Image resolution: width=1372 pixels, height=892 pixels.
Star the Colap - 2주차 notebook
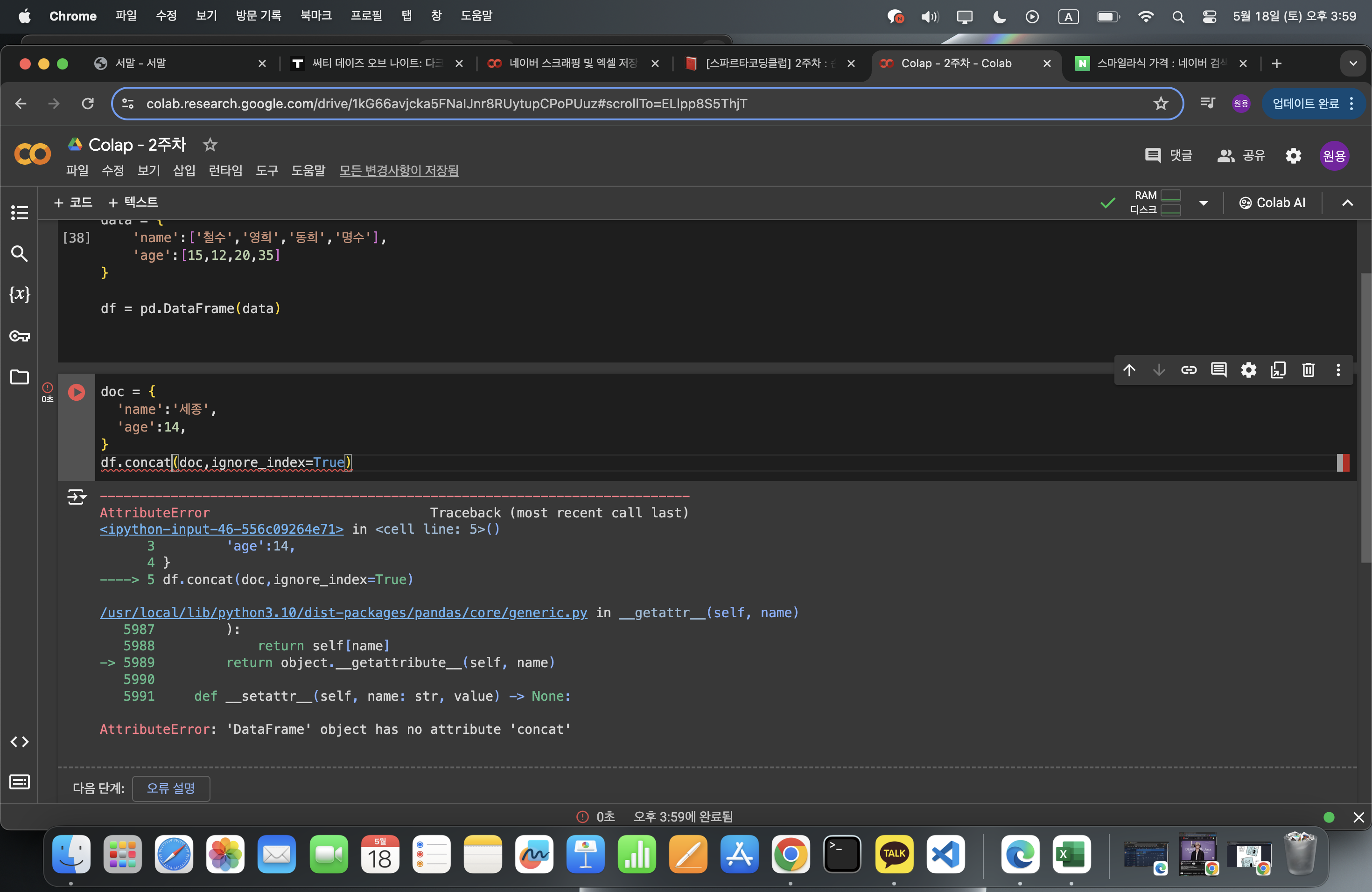click(210, 145)
